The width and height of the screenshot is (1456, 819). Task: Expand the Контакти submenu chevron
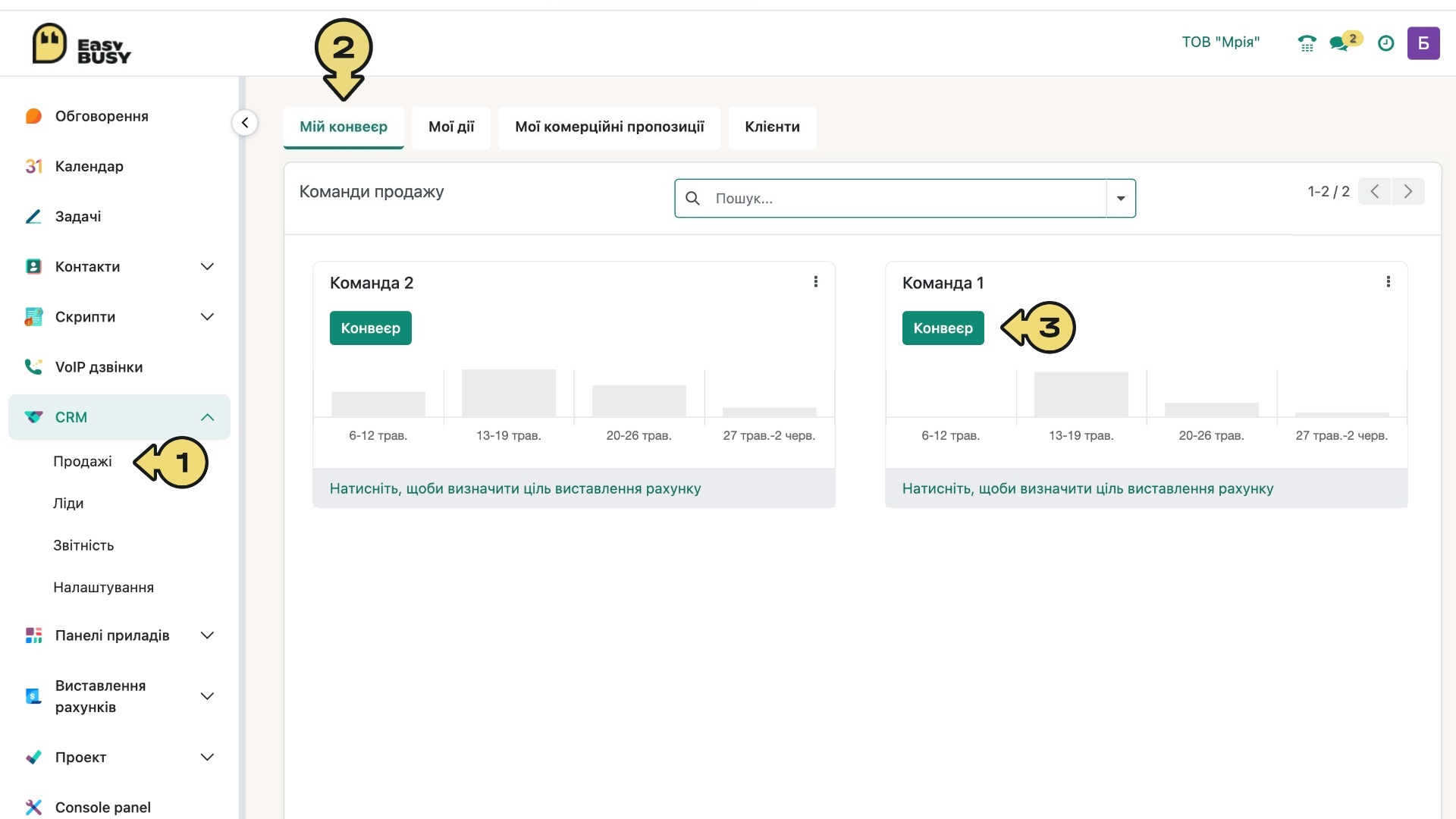[x=207, y=266]
